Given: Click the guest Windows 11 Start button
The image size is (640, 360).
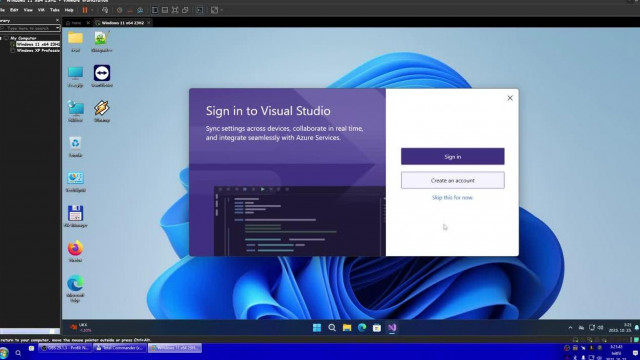Looking at the screenshot, I should [317, 328].
